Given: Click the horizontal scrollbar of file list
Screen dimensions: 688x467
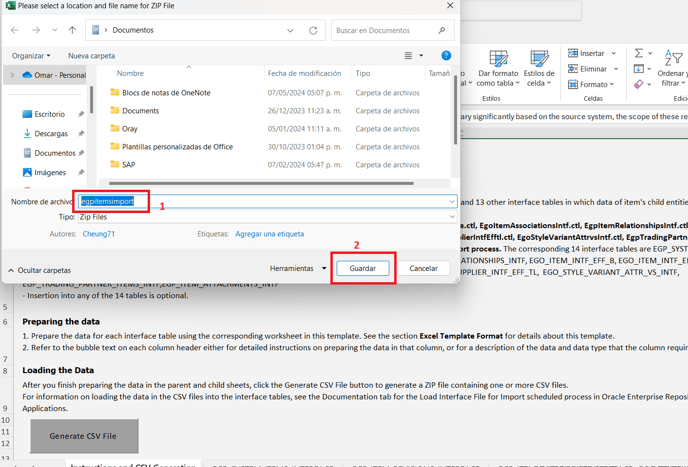Looking at the screenshot, I should pyautogui.click(x=261, y=183).
